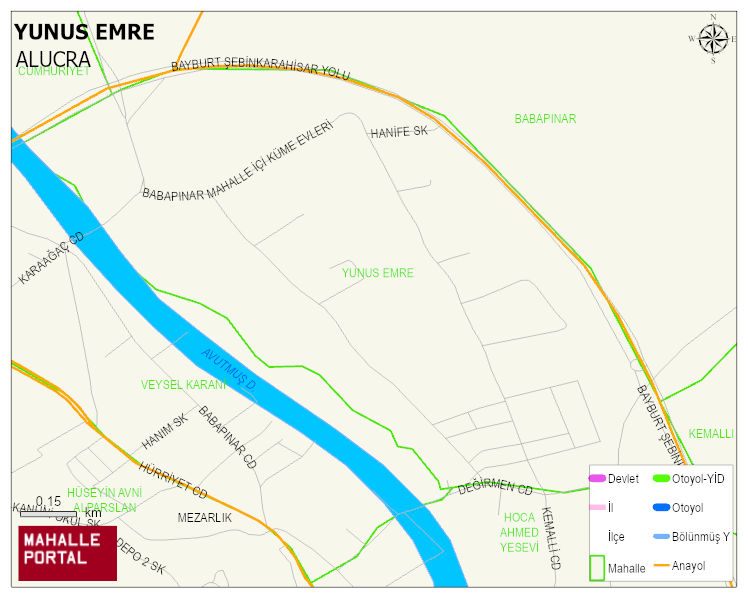
Task: Click the DEĞİRMEN CD street label
Action: pyautogui.click(x=495, y=487)
